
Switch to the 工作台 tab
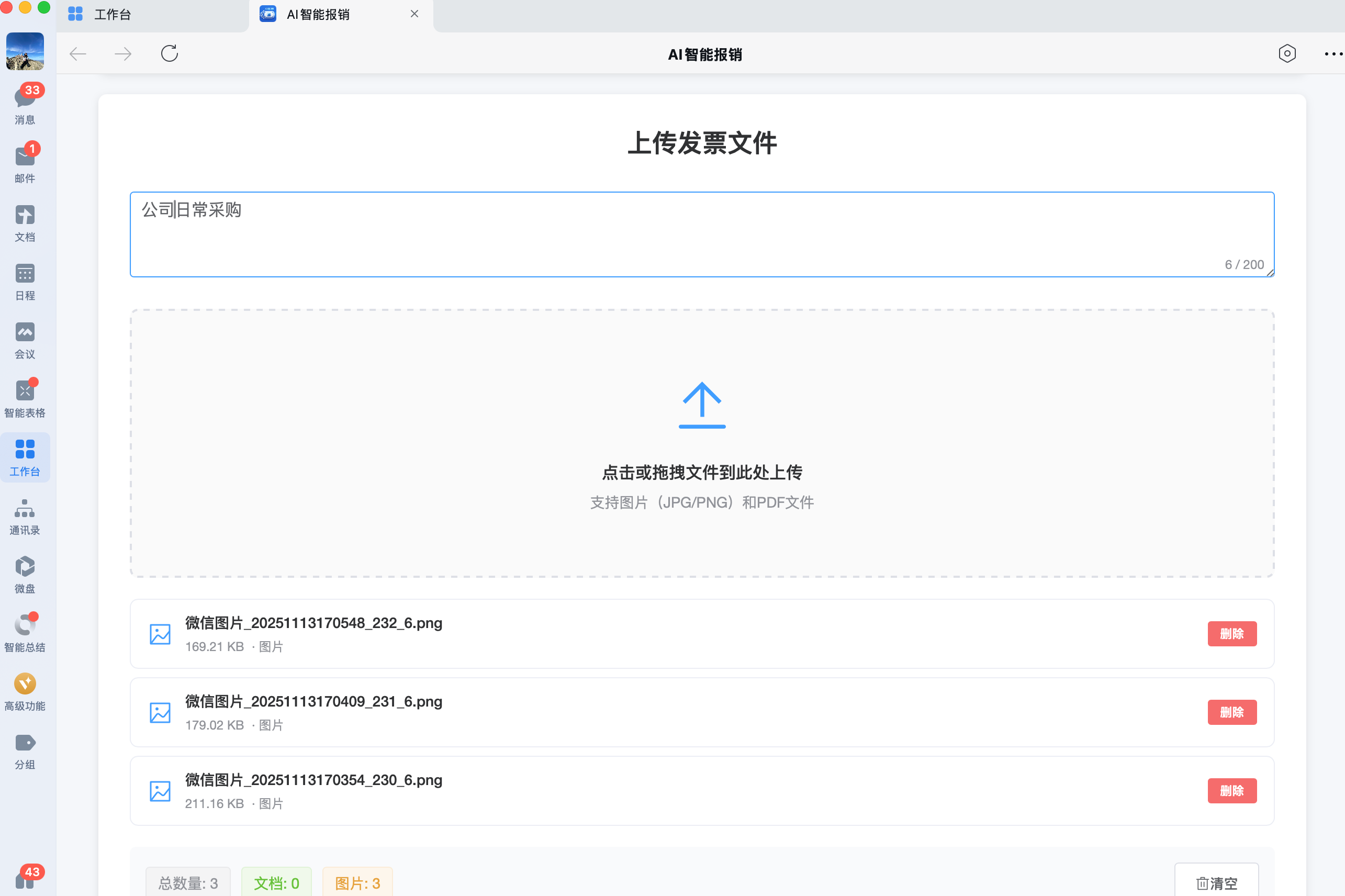click(x=113, y=14)
